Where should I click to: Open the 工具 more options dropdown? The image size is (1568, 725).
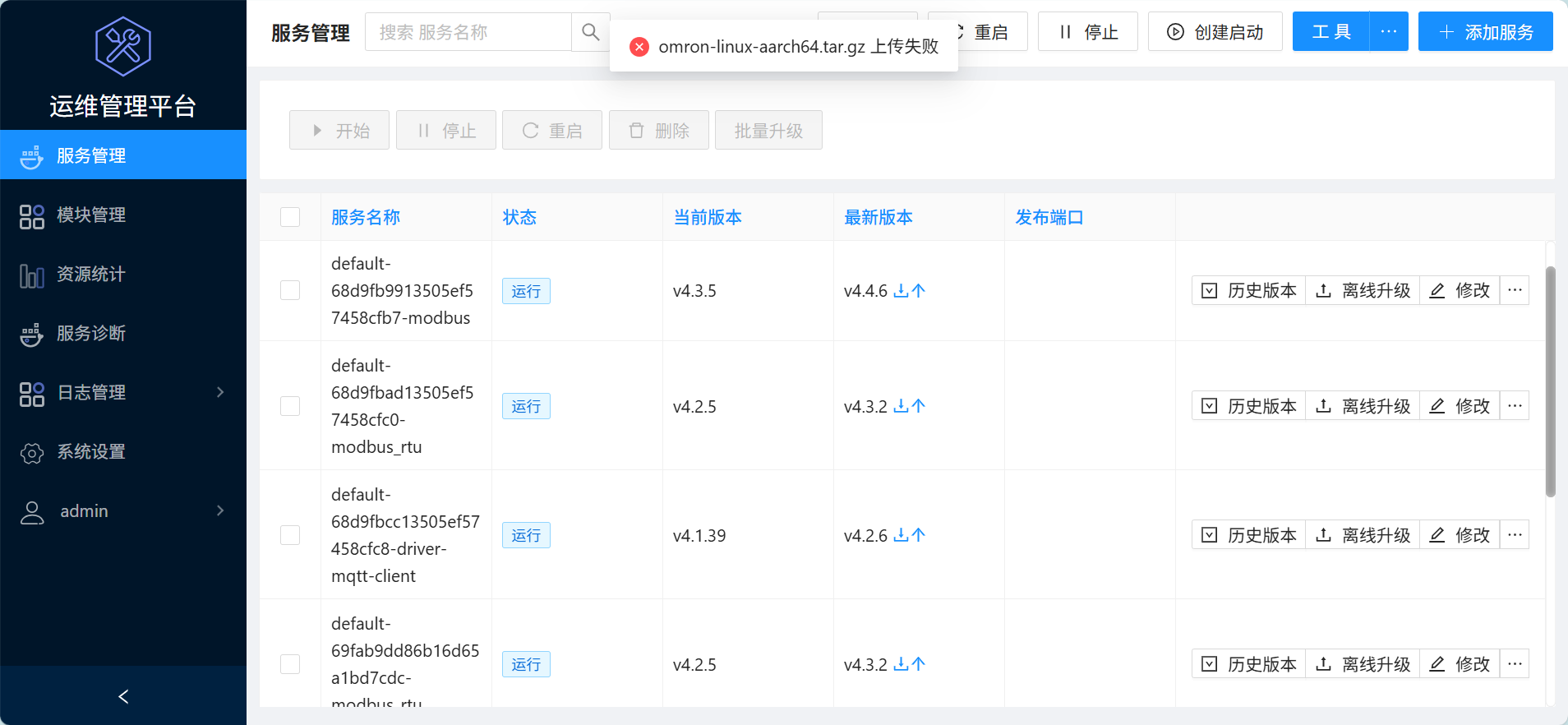[1389, 32]
